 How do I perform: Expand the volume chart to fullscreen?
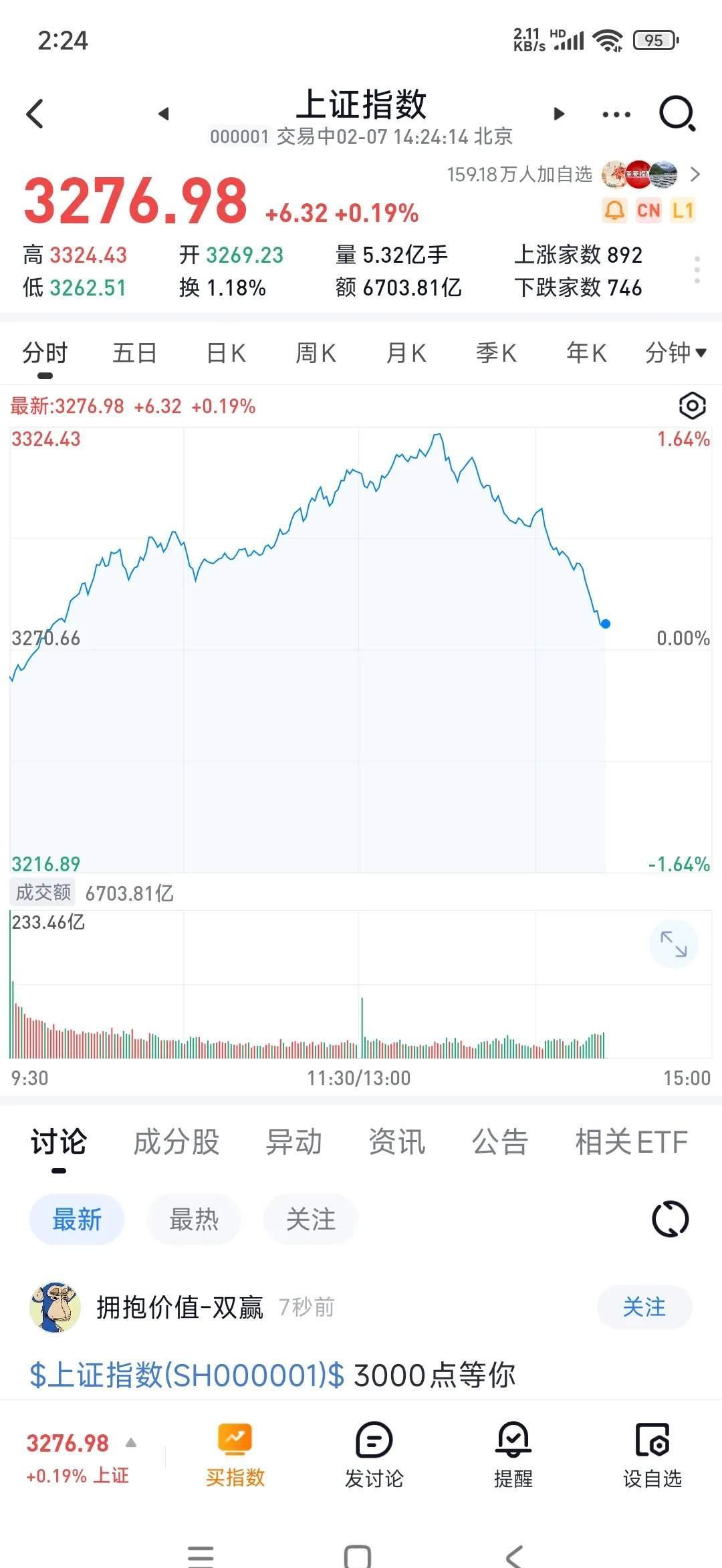(675, 943)
